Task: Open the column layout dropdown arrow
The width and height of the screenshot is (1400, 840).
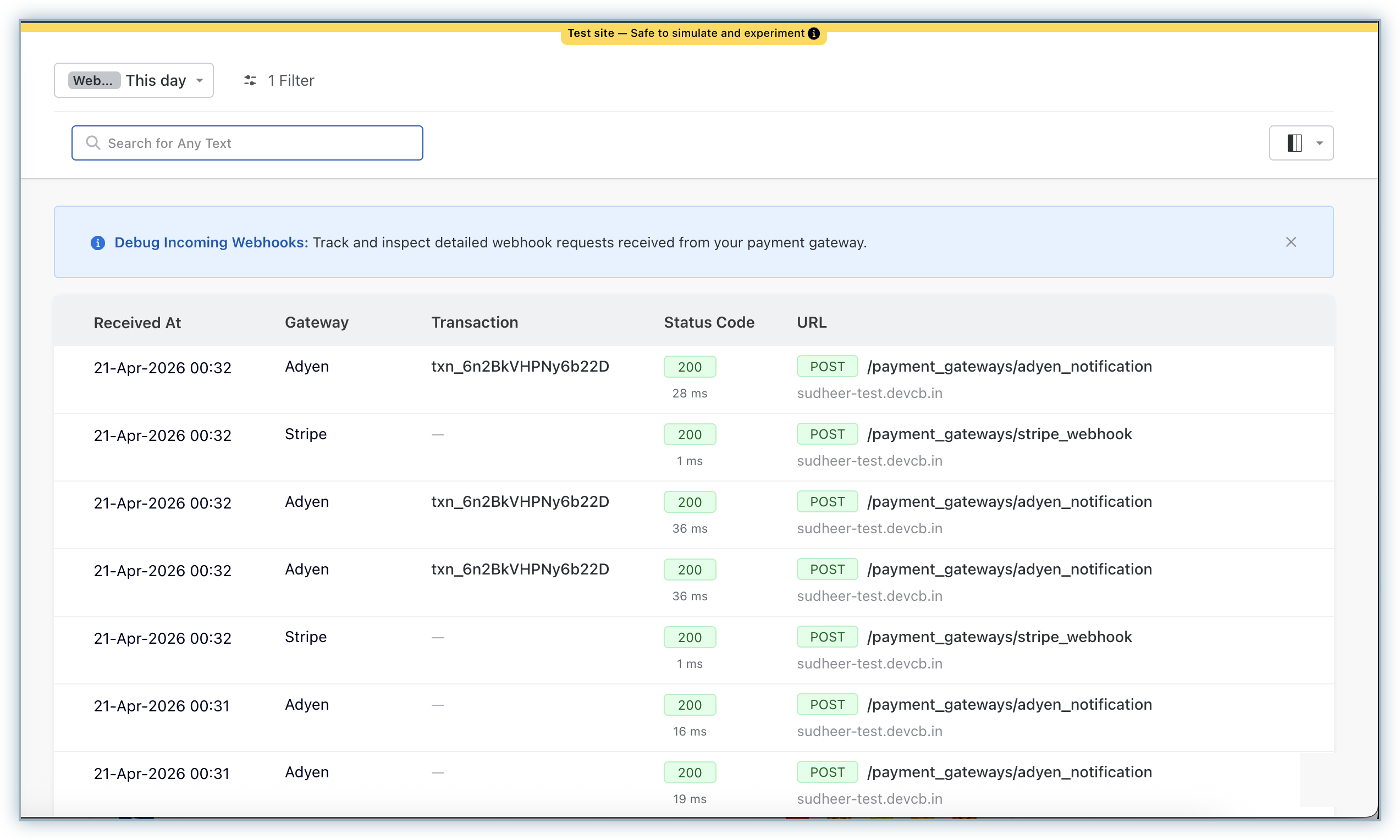Action: point(1319,142)
